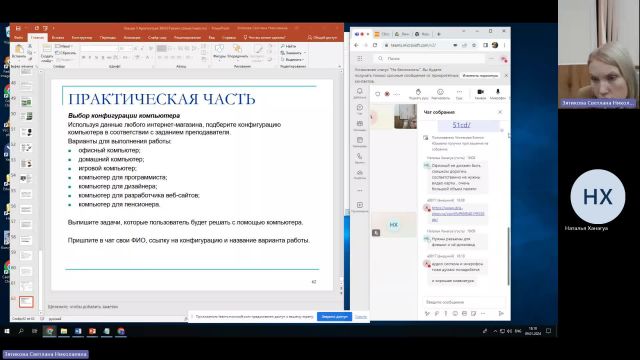
Task: Switch to Word from the taskbar
Action: 78,331
